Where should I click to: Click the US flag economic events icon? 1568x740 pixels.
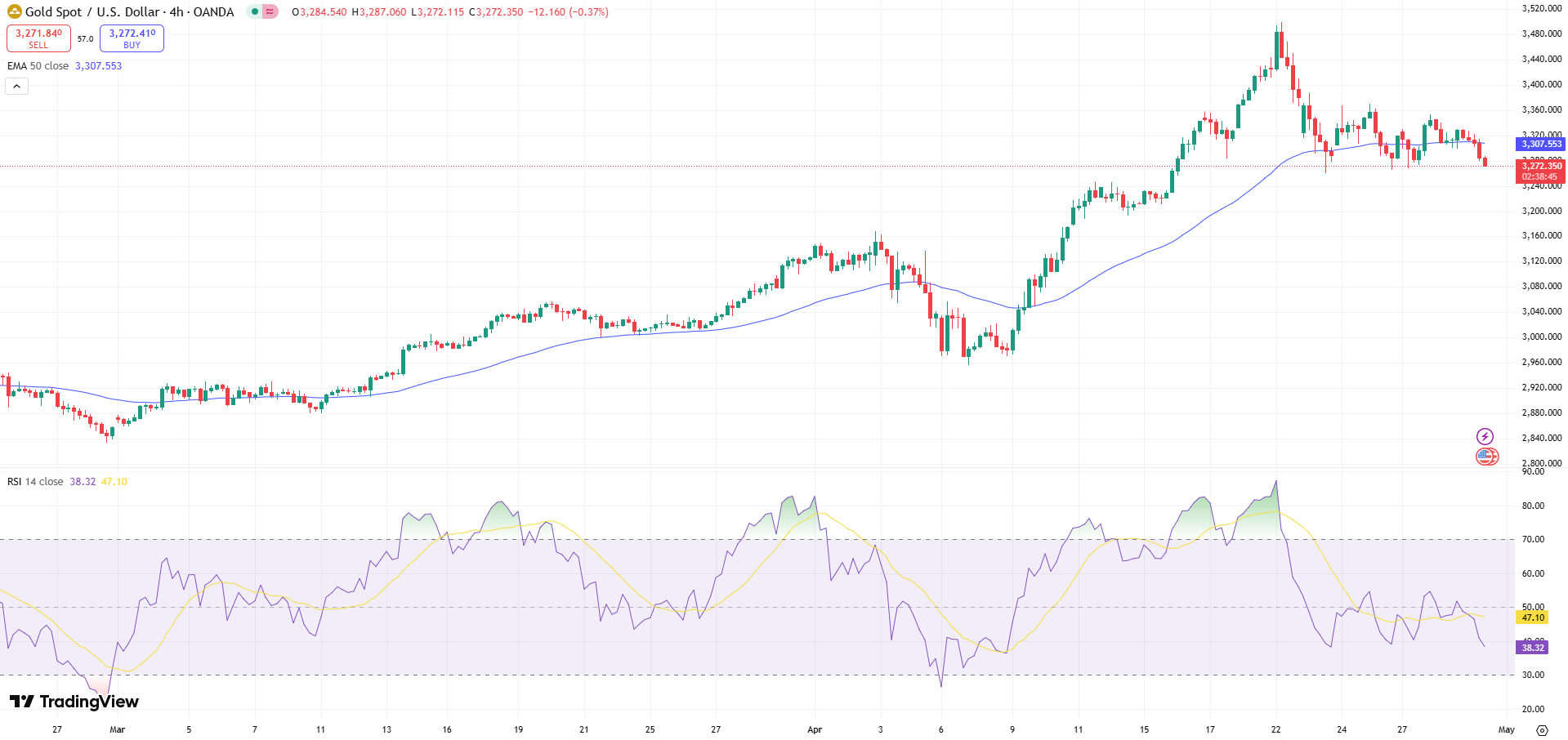1488,457
